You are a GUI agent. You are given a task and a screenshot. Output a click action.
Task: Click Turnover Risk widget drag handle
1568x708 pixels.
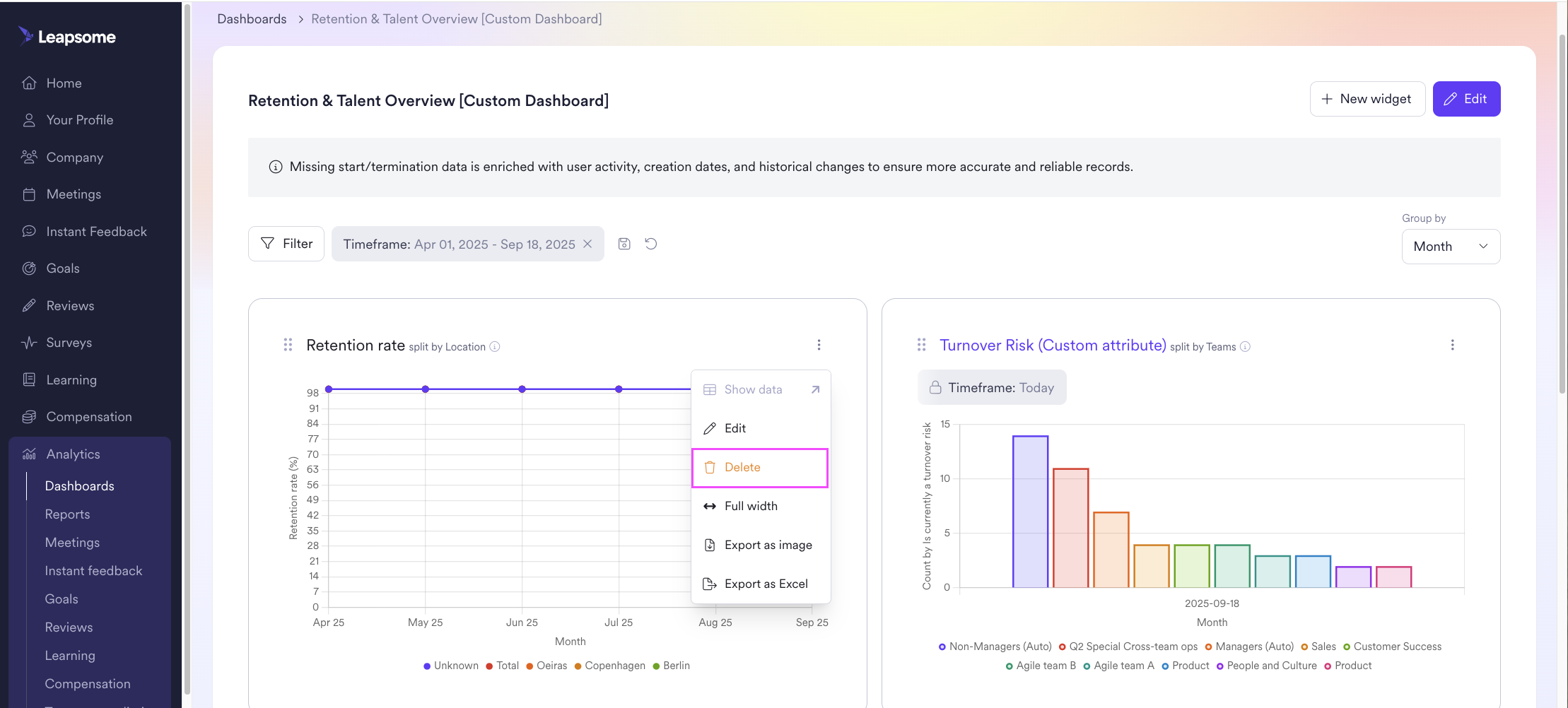[x=921, y=345]
